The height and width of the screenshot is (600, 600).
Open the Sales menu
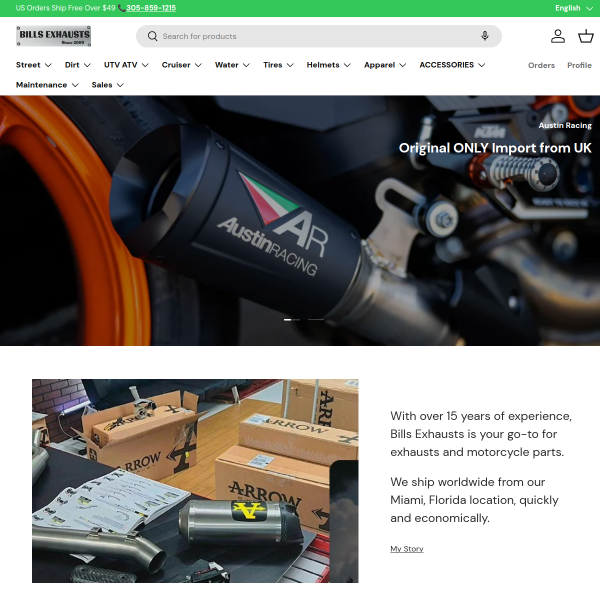[x=108, y=85]
